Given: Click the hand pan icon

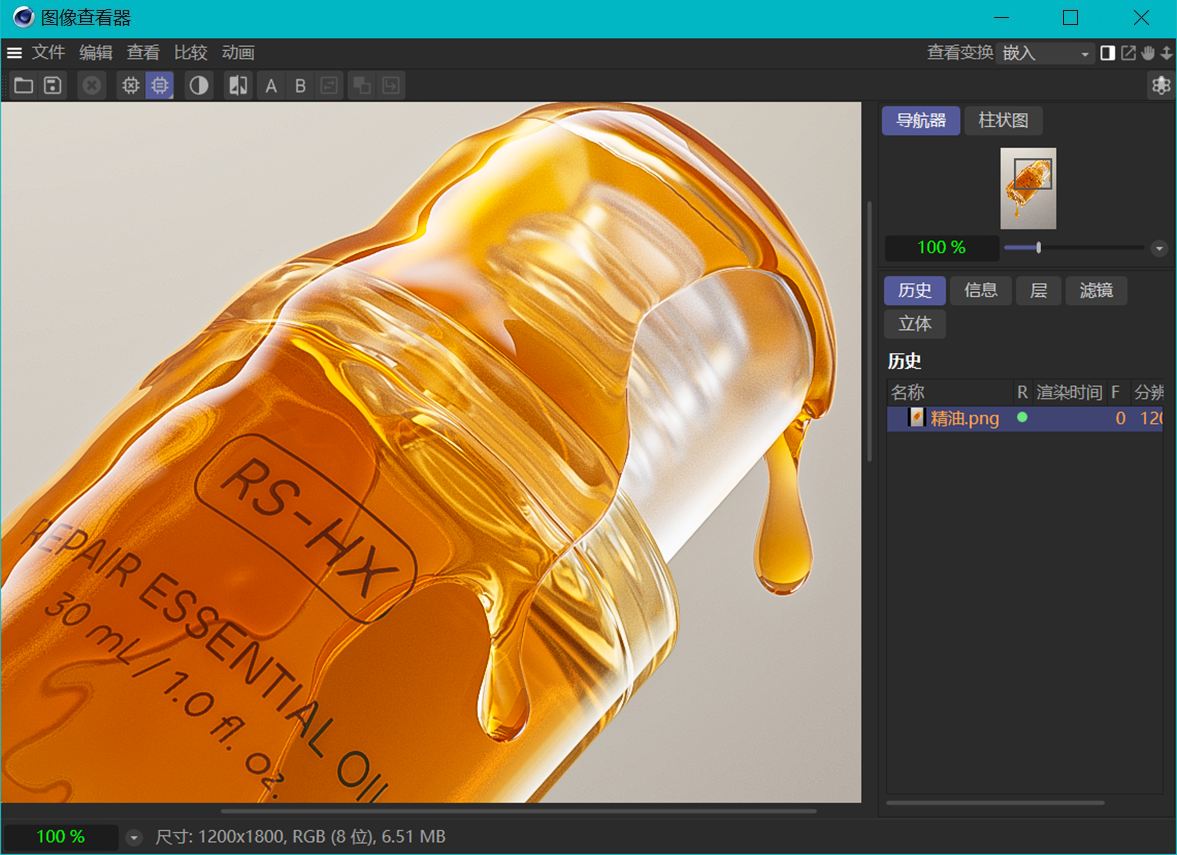Looking at the screenshot, I should (1148, 53).
